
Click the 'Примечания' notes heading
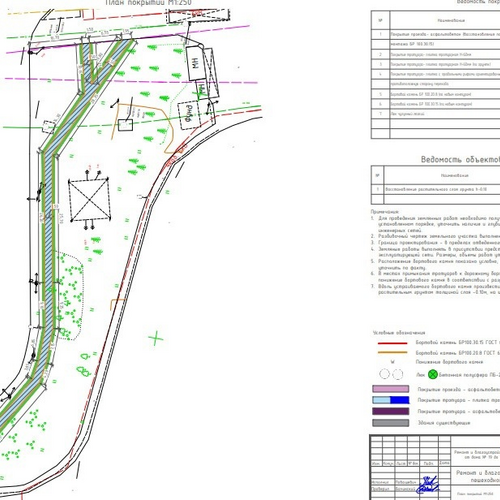[x=385, y=211]
